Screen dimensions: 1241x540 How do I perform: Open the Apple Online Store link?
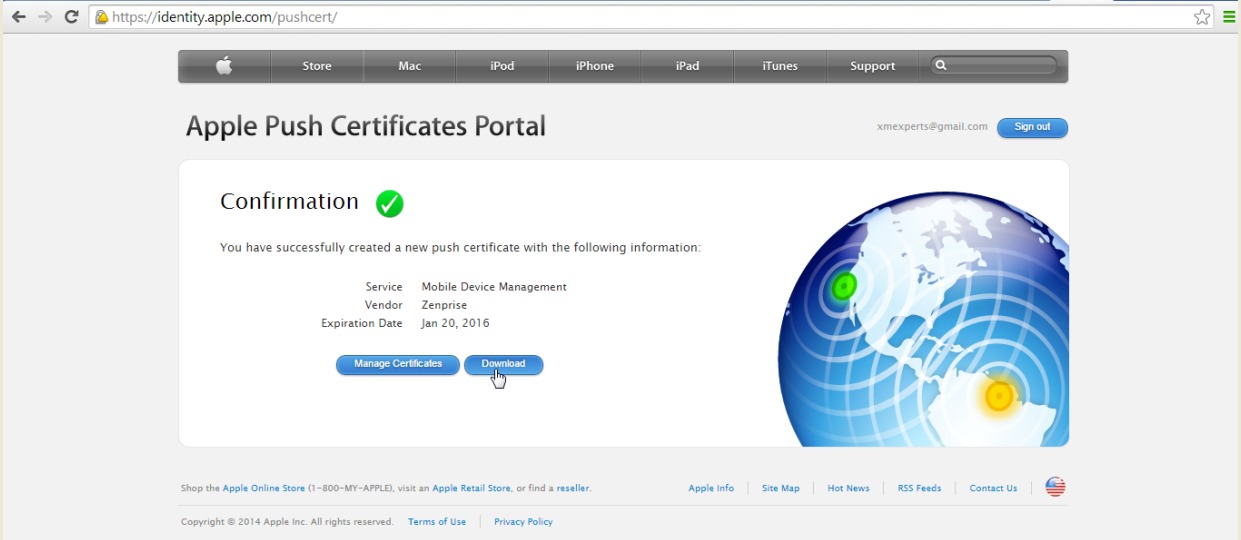tap(264, 488)
